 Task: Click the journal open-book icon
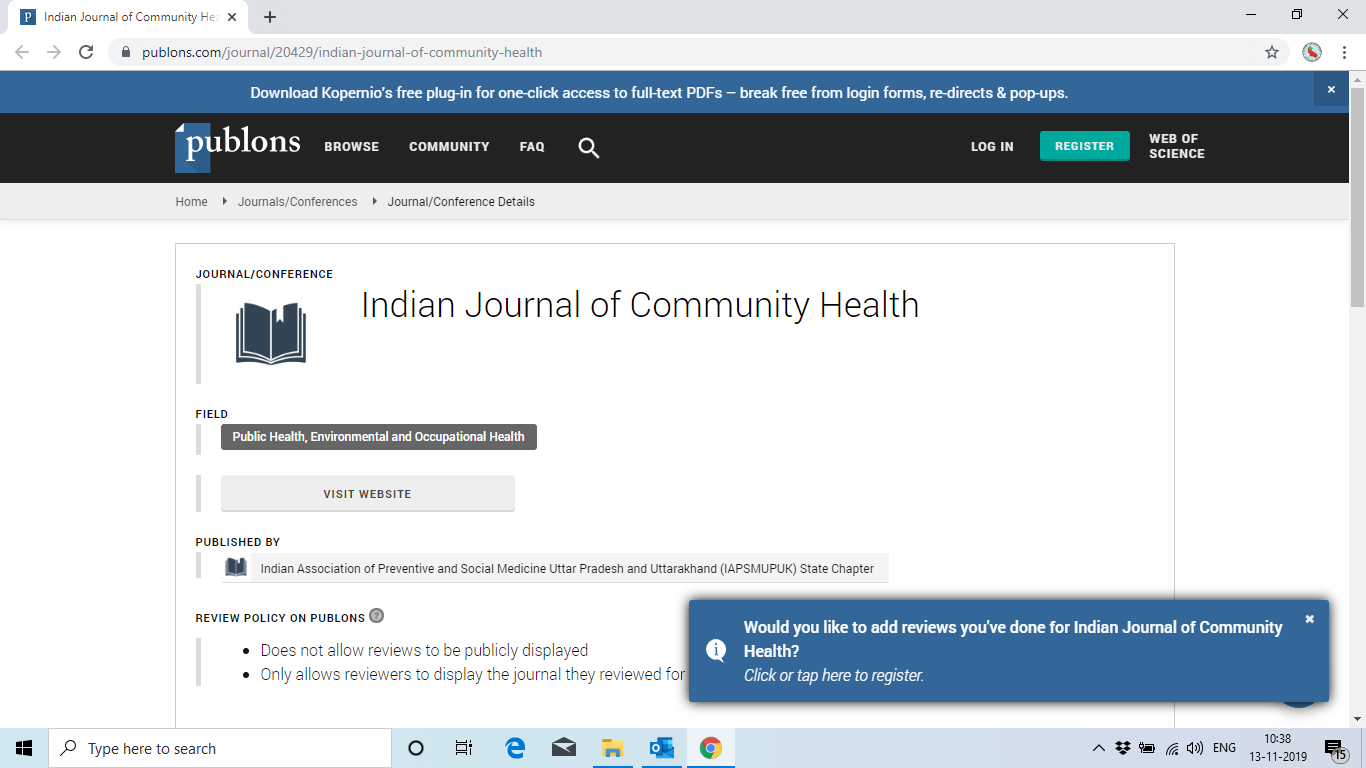(x=271, y=333)
